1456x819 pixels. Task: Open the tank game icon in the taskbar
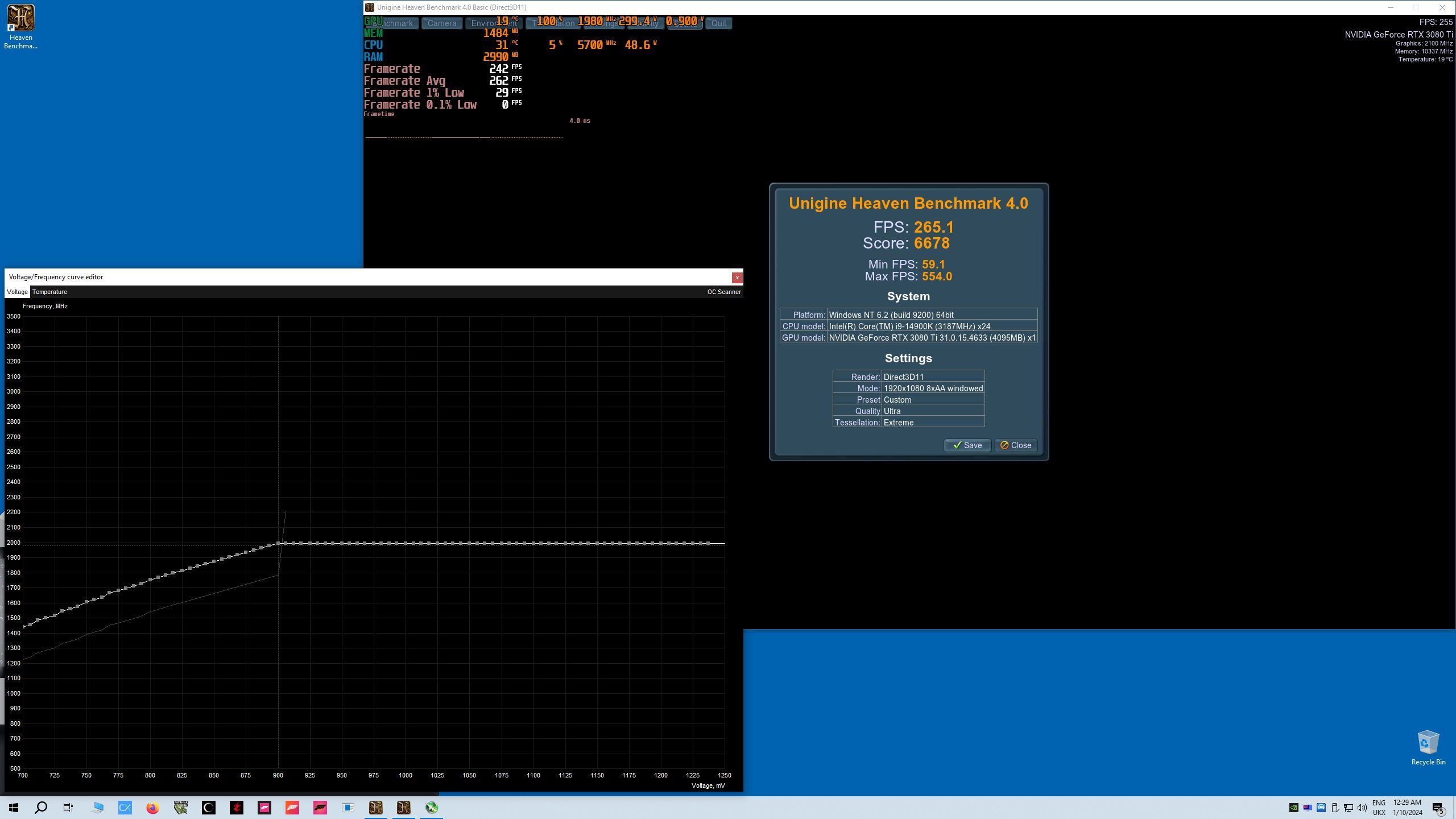click(181, 808)
